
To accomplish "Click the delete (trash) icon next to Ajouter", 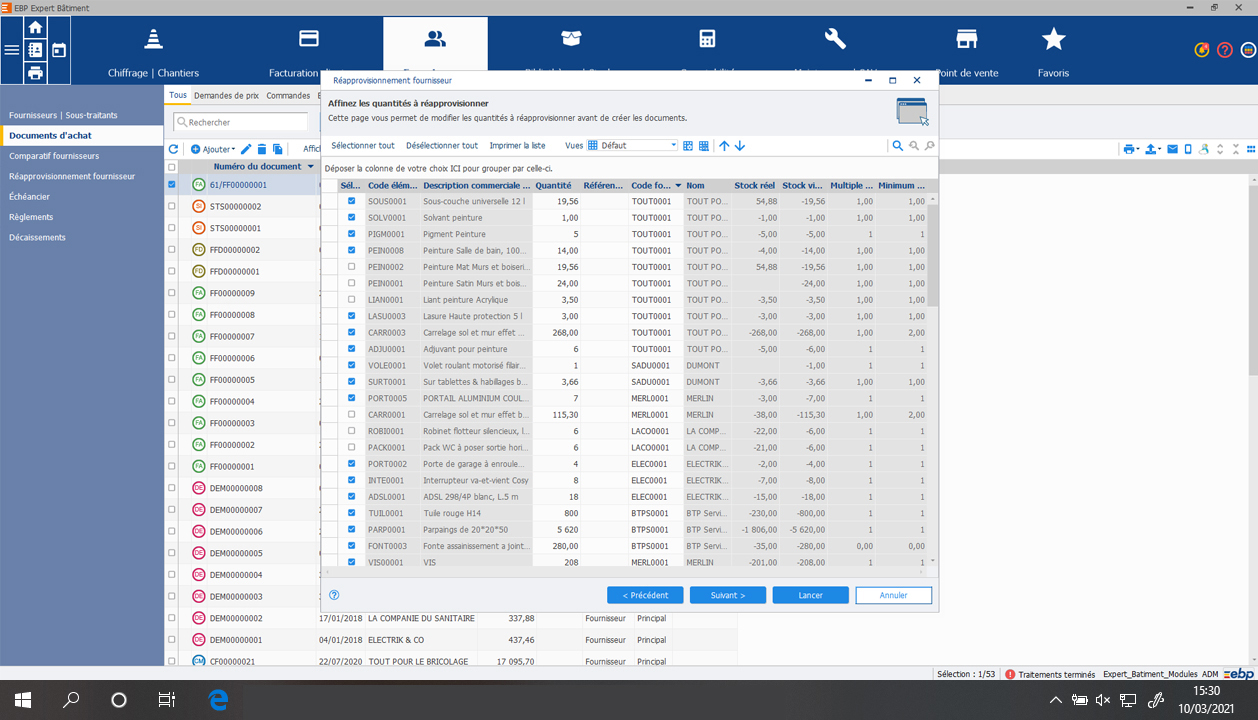I will (262, 148).
